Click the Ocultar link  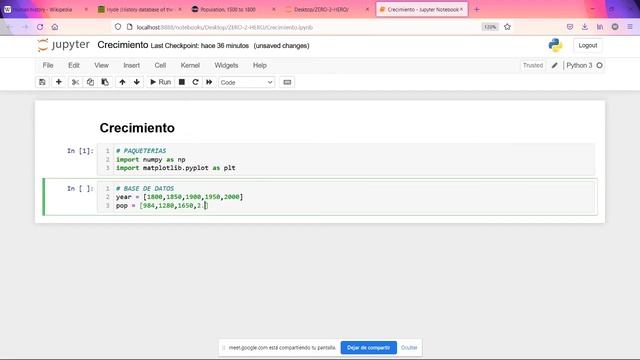coord(409,348)
